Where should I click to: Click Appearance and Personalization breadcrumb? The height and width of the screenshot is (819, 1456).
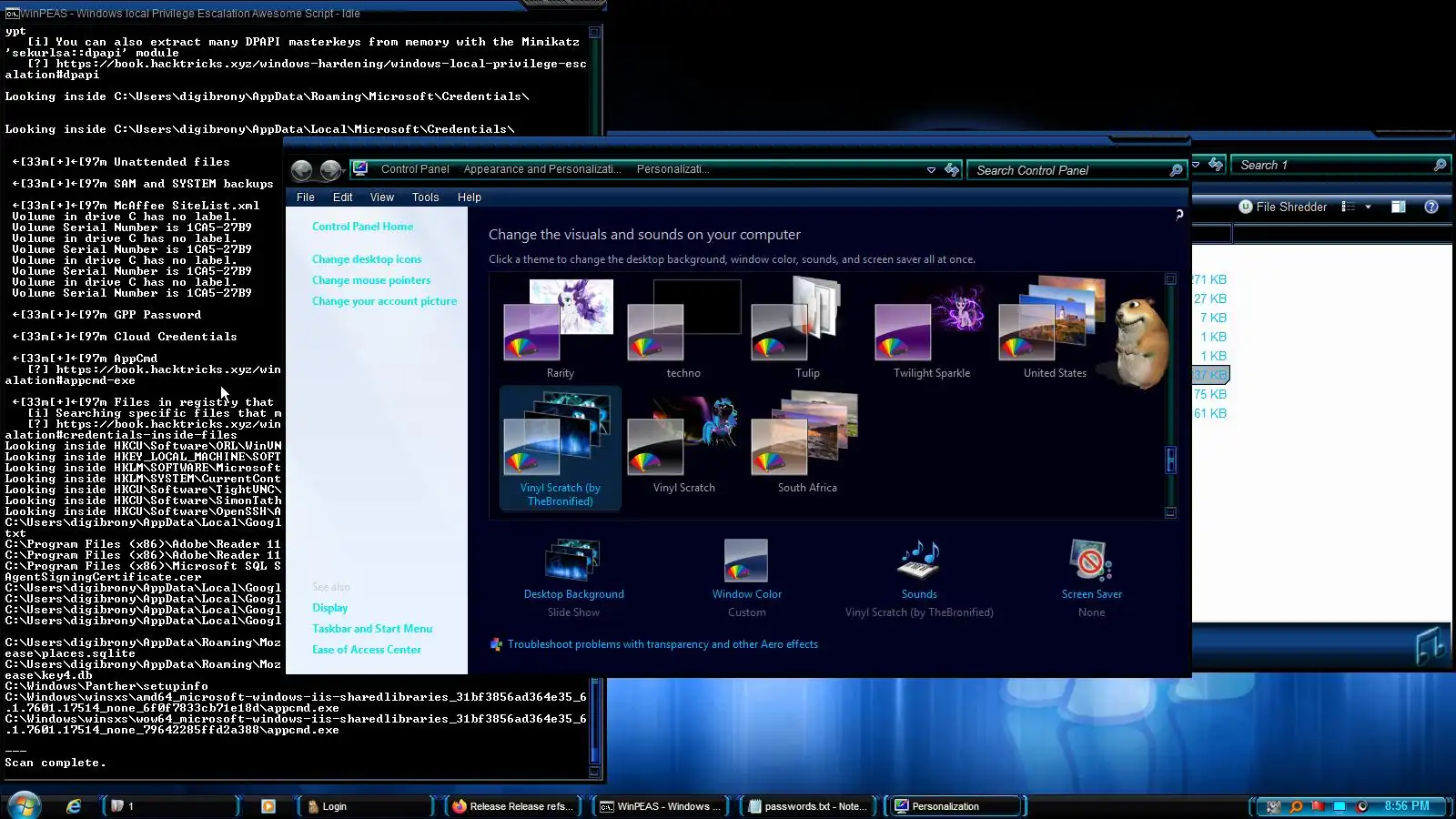point(542,169)
